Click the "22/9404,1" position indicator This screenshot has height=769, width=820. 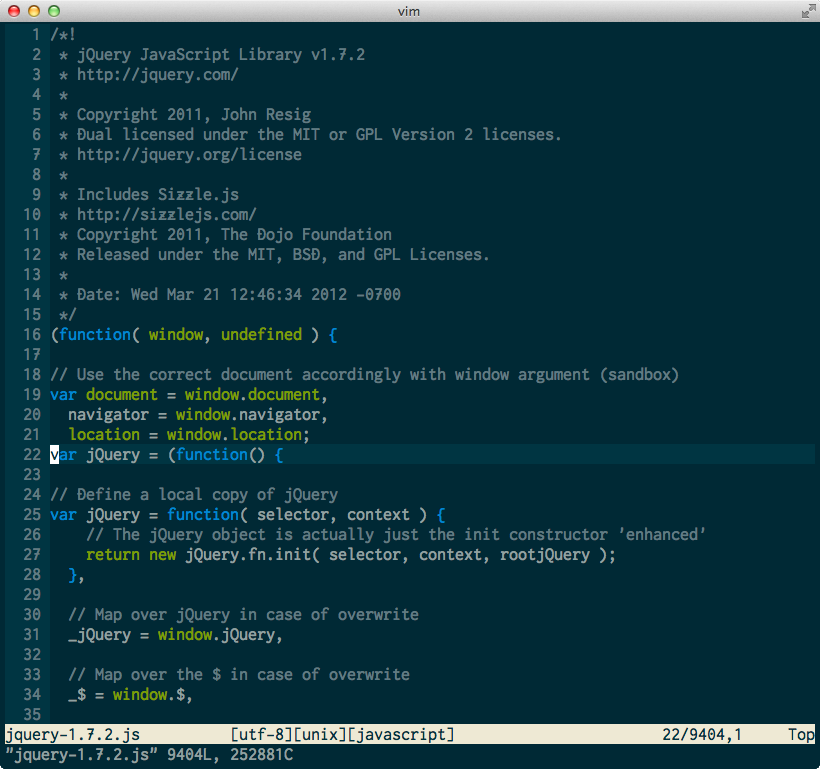(702, 734)
